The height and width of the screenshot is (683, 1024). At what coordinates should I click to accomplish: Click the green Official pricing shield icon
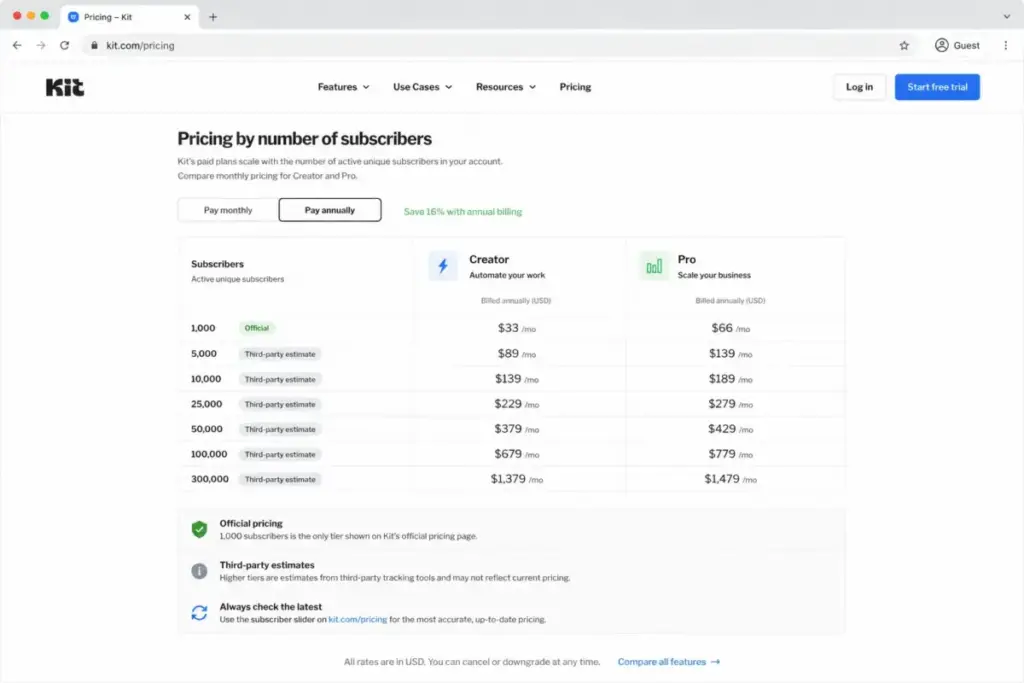coord(199,529)
